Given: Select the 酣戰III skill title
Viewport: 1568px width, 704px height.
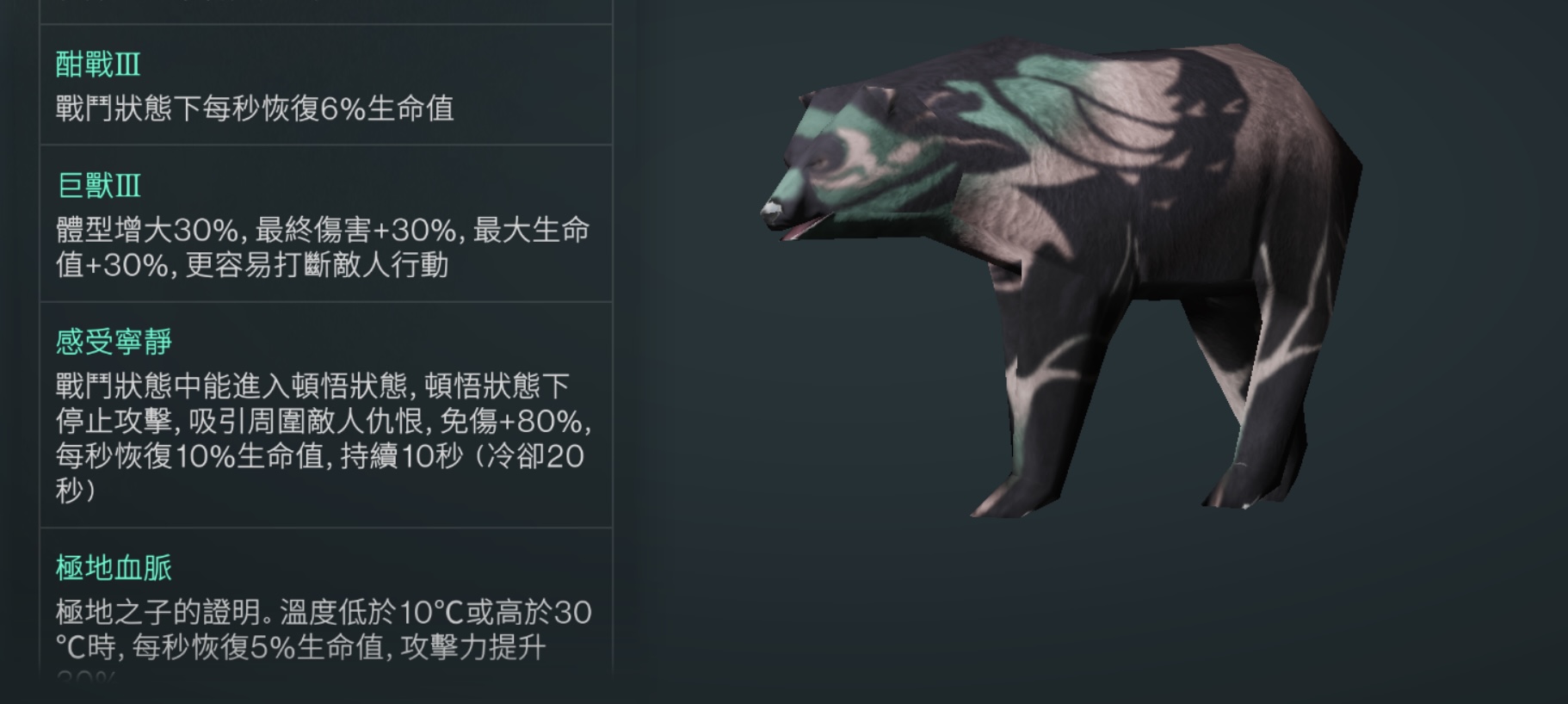Looking at the screenshot, I should pos(98,65).
